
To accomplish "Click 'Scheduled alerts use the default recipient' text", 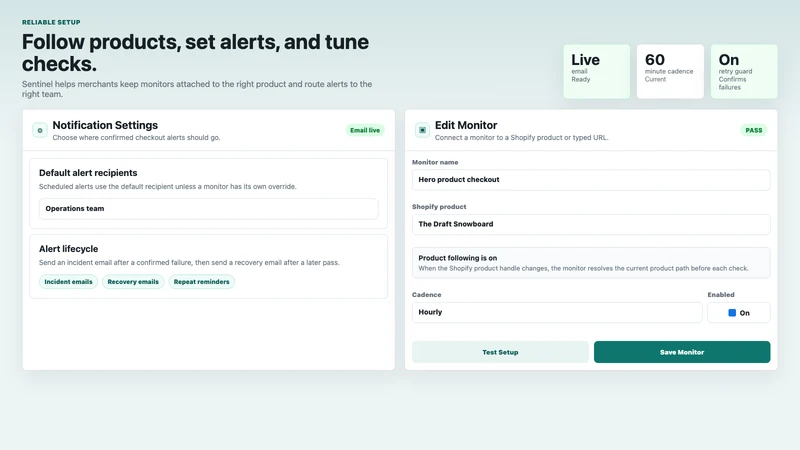I will [168, 187].
